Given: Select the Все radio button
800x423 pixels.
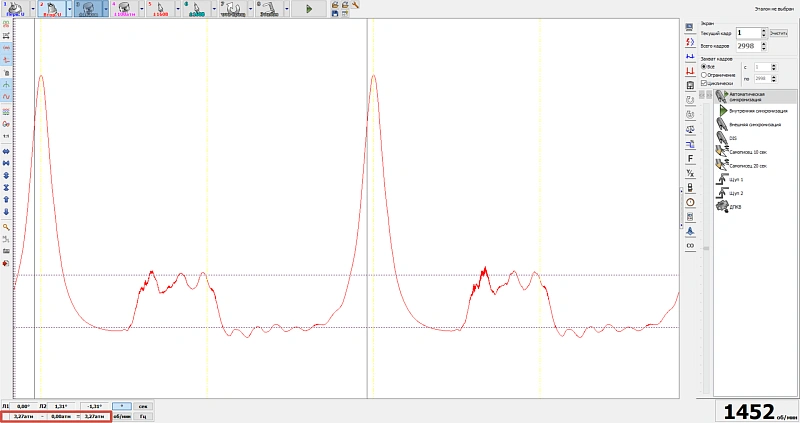Looking at the screenshot, I should click(x=704, y=67).
